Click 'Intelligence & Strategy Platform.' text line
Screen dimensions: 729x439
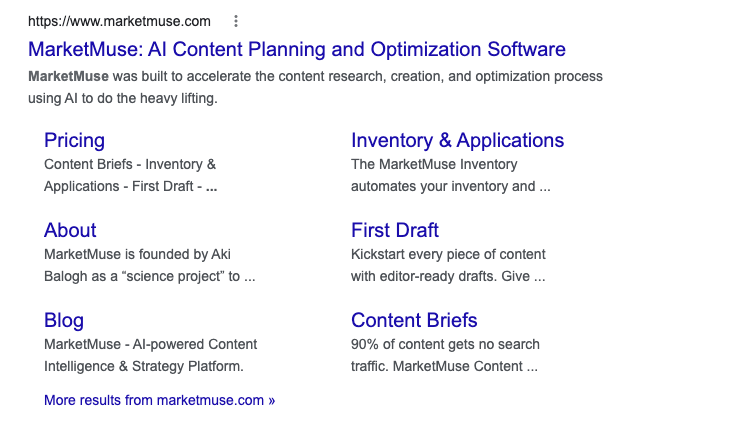point(144,366)
